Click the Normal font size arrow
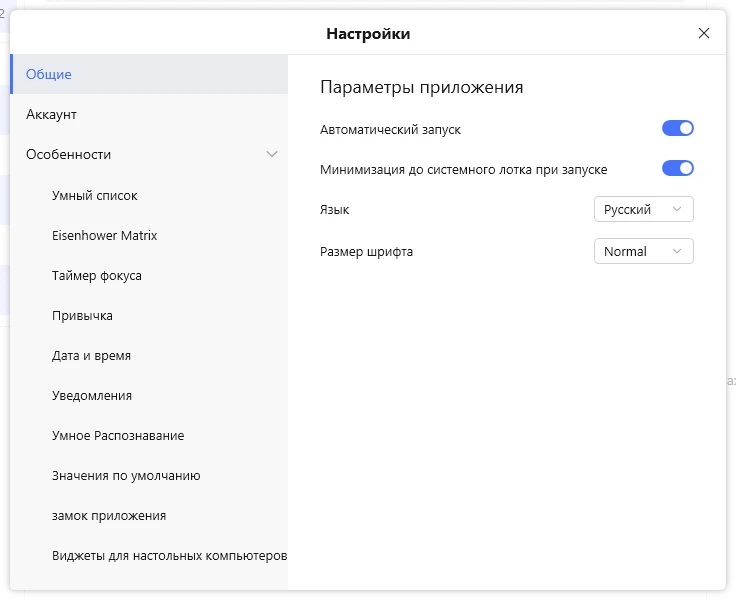Viewport: 736px width, 600px height. (x=676, y=251)
